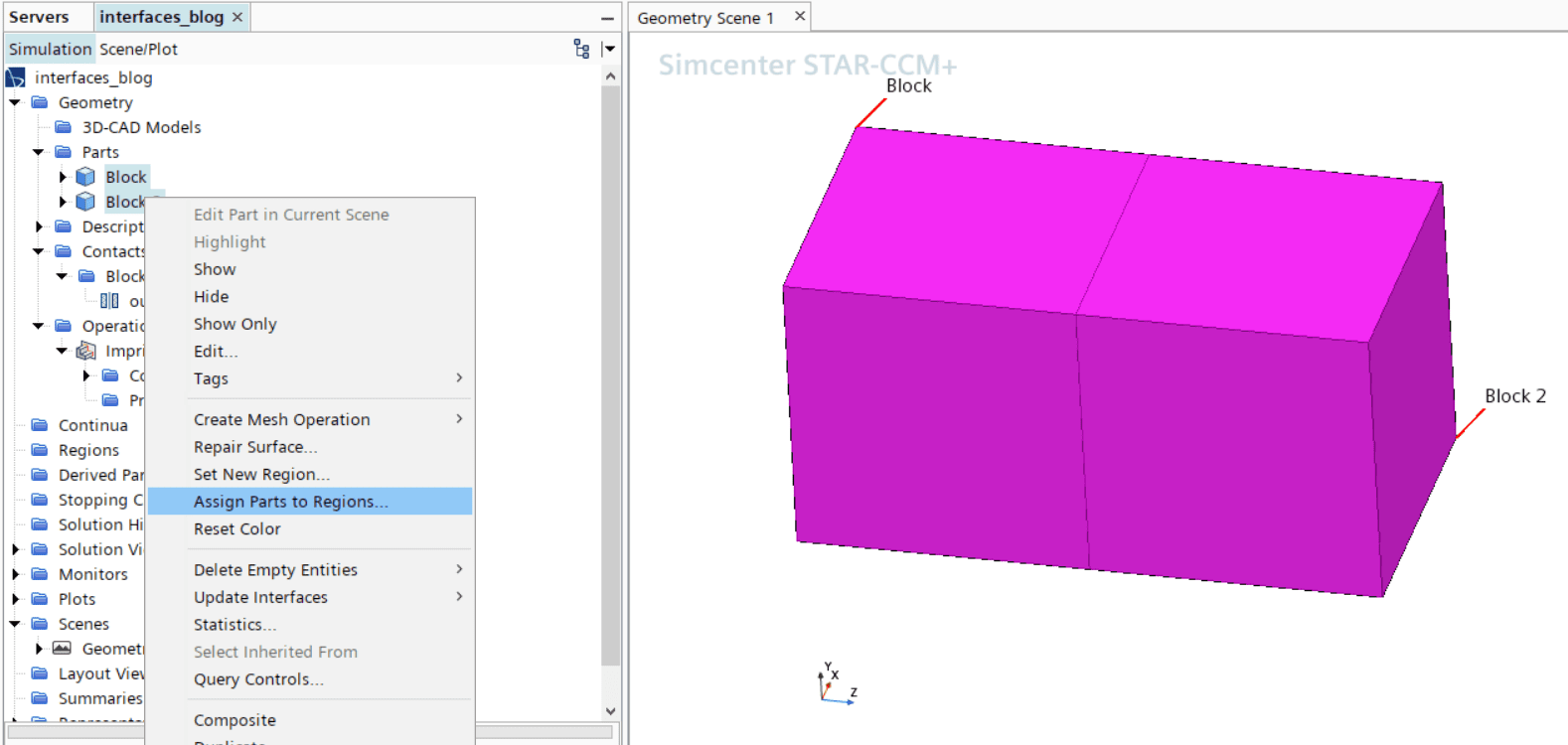
Task: Minimize the simulation panel
Action: click(607, 18)
